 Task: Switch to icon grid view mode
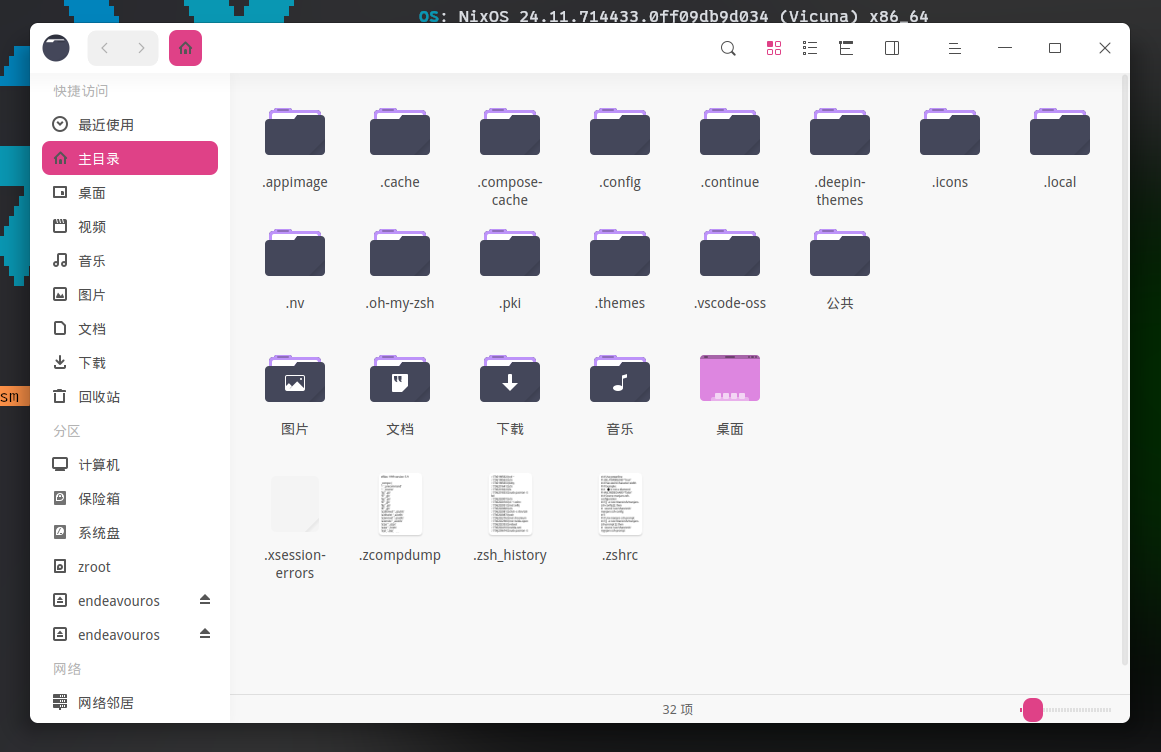[774, 48]
